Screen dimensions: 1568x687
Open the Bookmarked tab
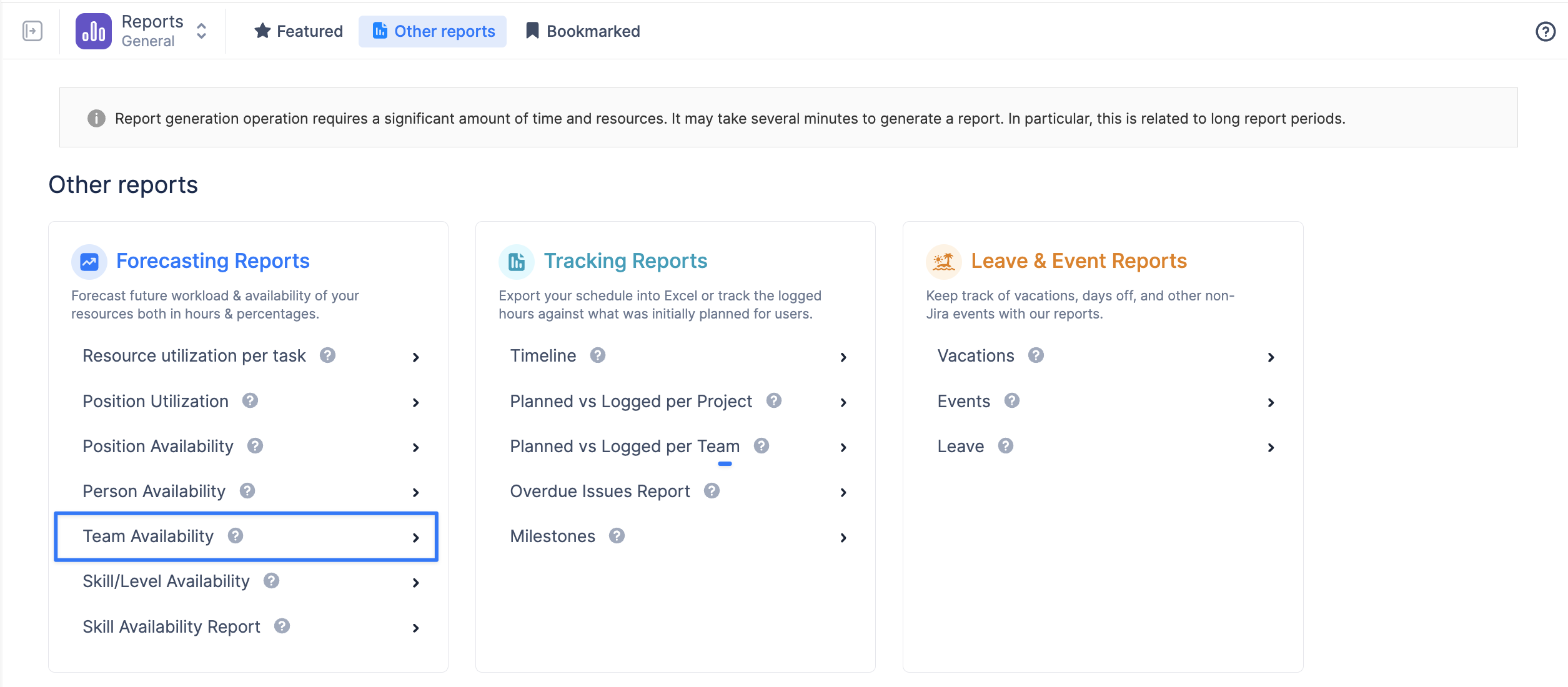click(x=583, y=31)
